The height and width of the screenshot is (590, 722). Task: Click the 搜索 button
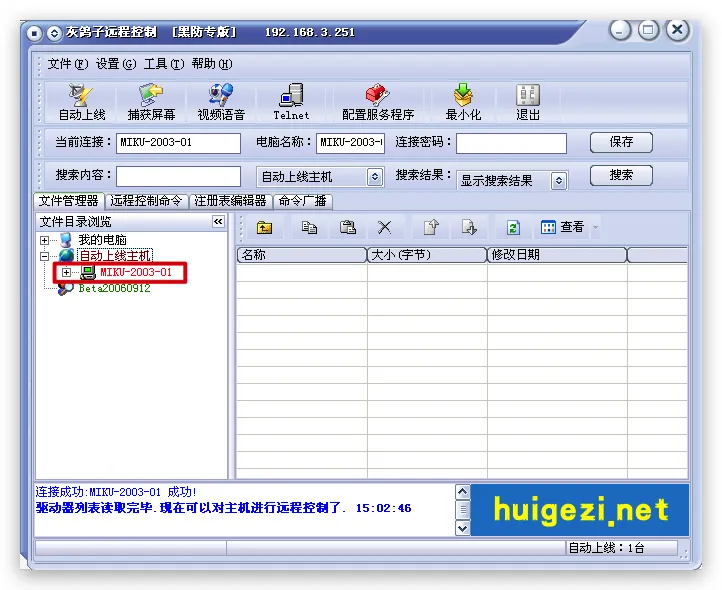tap(621, 175)
